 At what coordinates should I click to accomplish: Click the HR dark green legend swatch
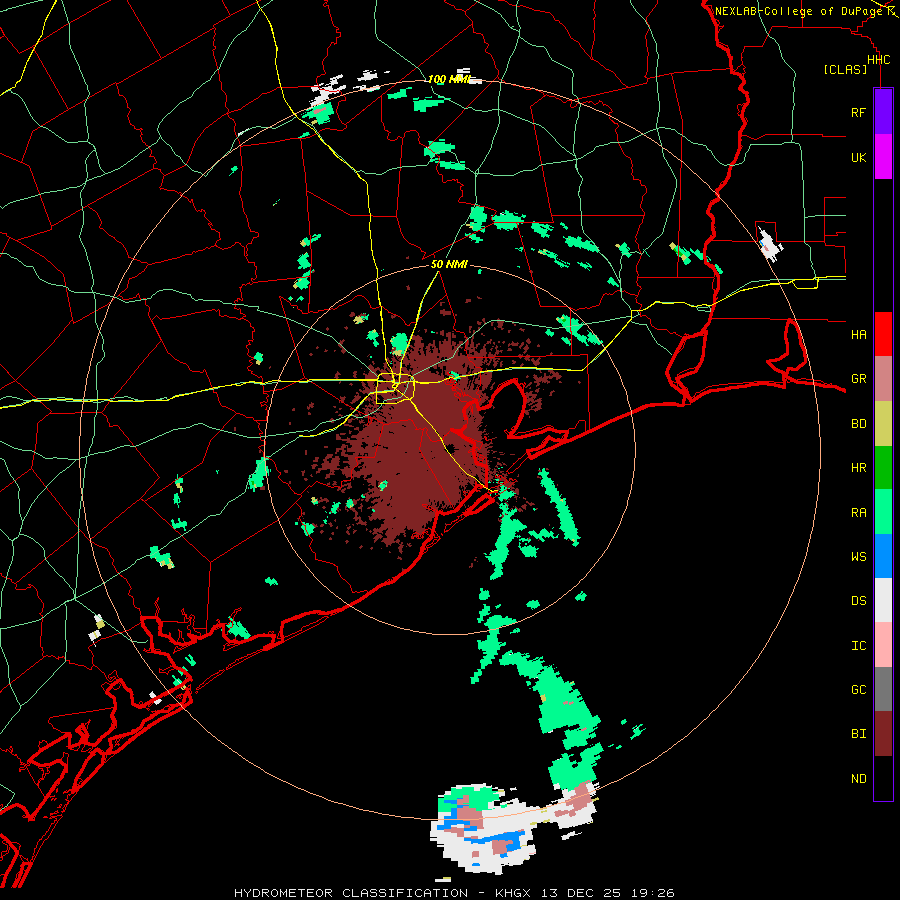(x=883, y=468)
